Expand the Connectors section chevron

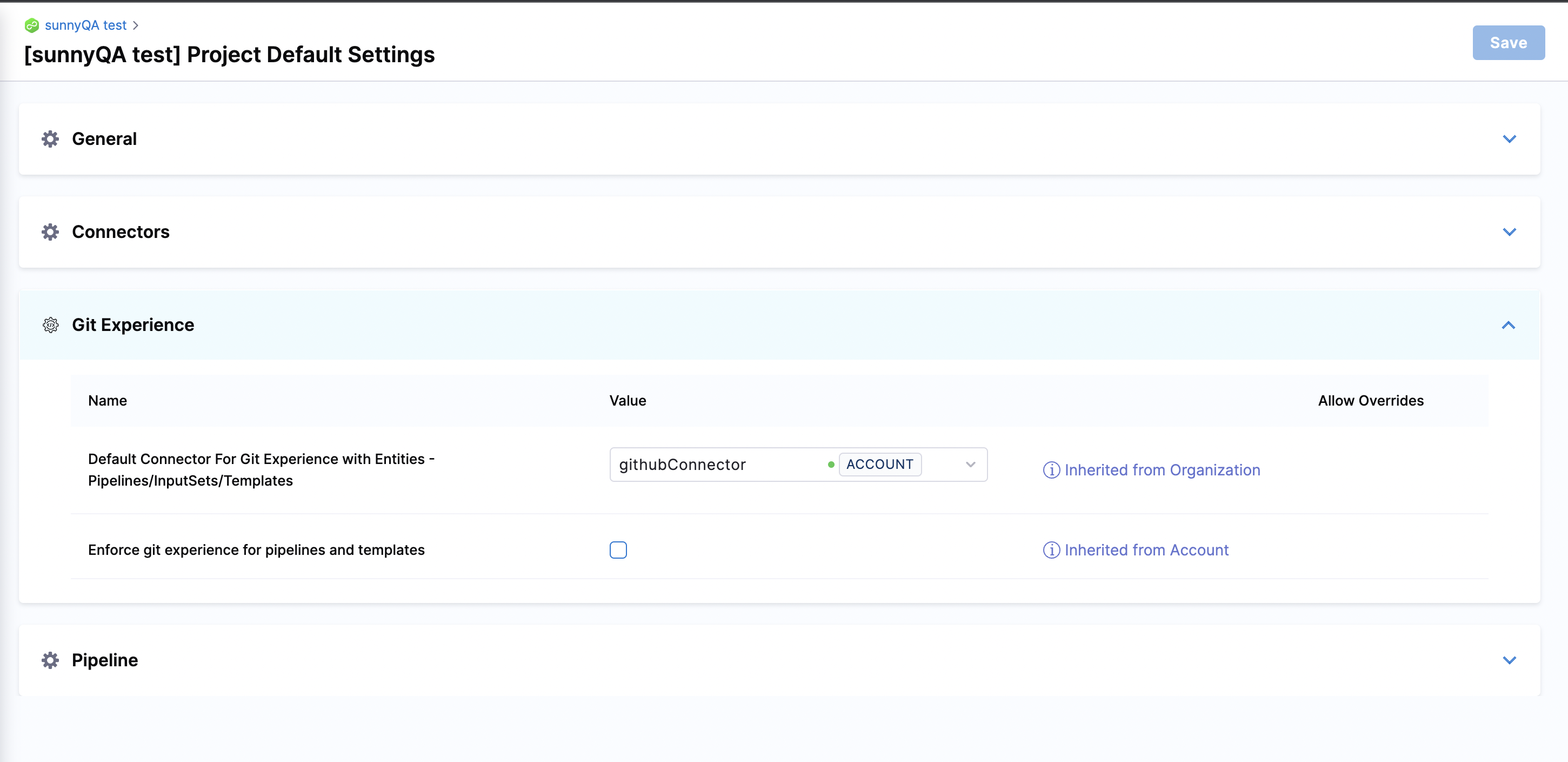coord(1509,232)
